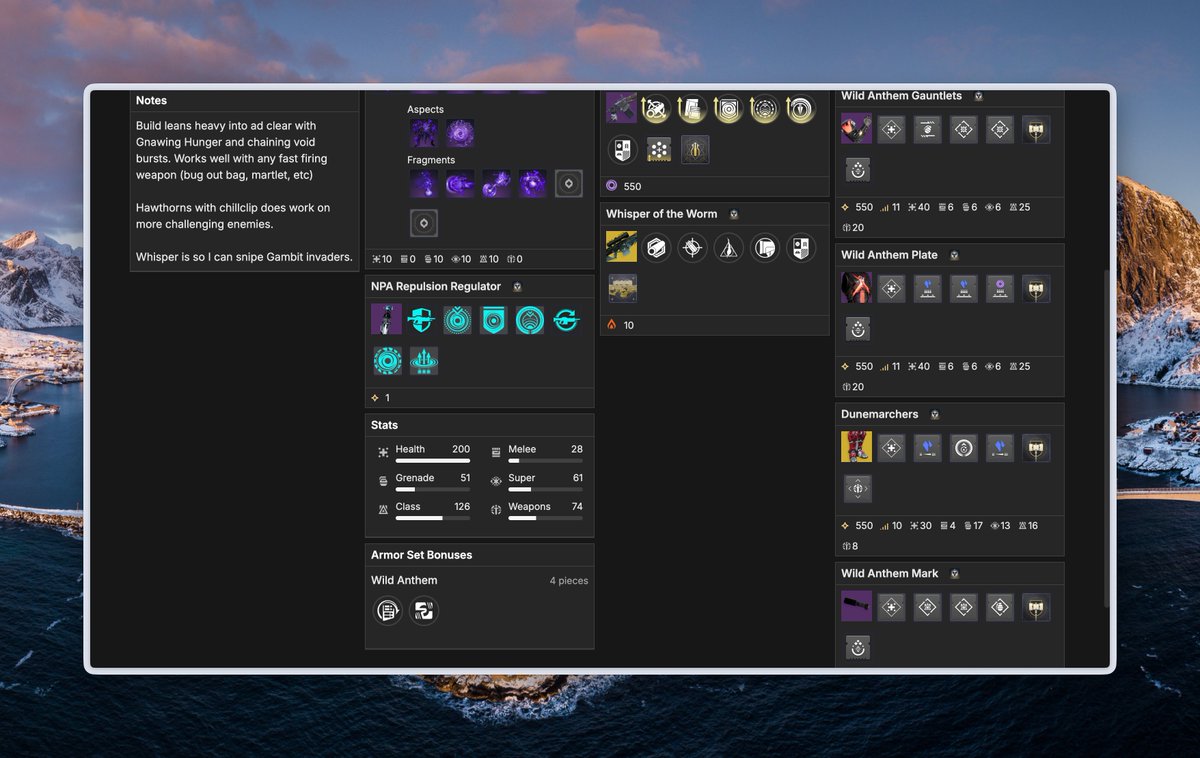Image resolution: width=1200 pixels, height=758 pixels.
Task: Open the Wild Anthem Plate armor thumbnail
Action: click(857, 288)
